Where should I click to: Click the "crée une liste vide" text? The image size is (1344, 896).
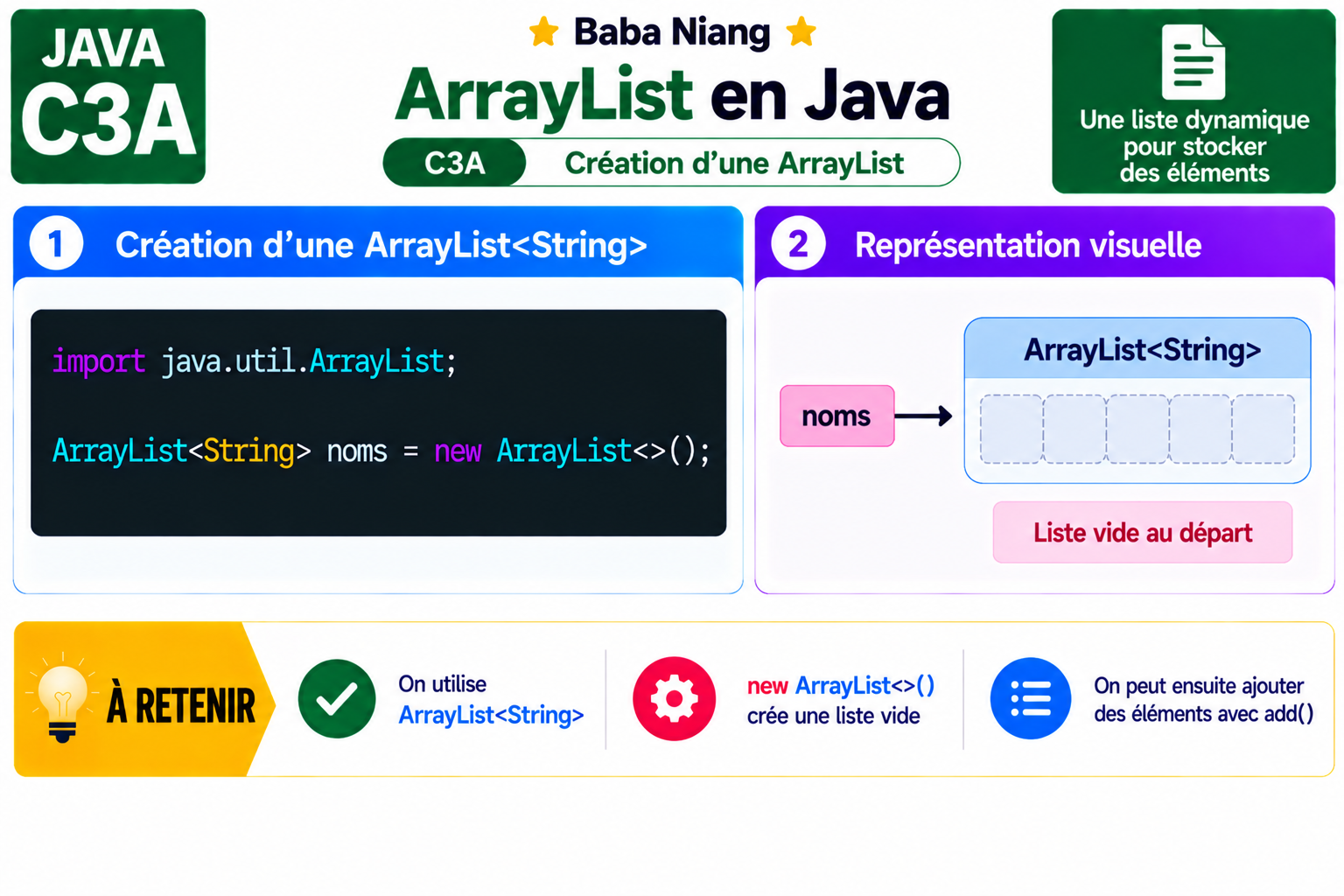click(x=833, y=716)
